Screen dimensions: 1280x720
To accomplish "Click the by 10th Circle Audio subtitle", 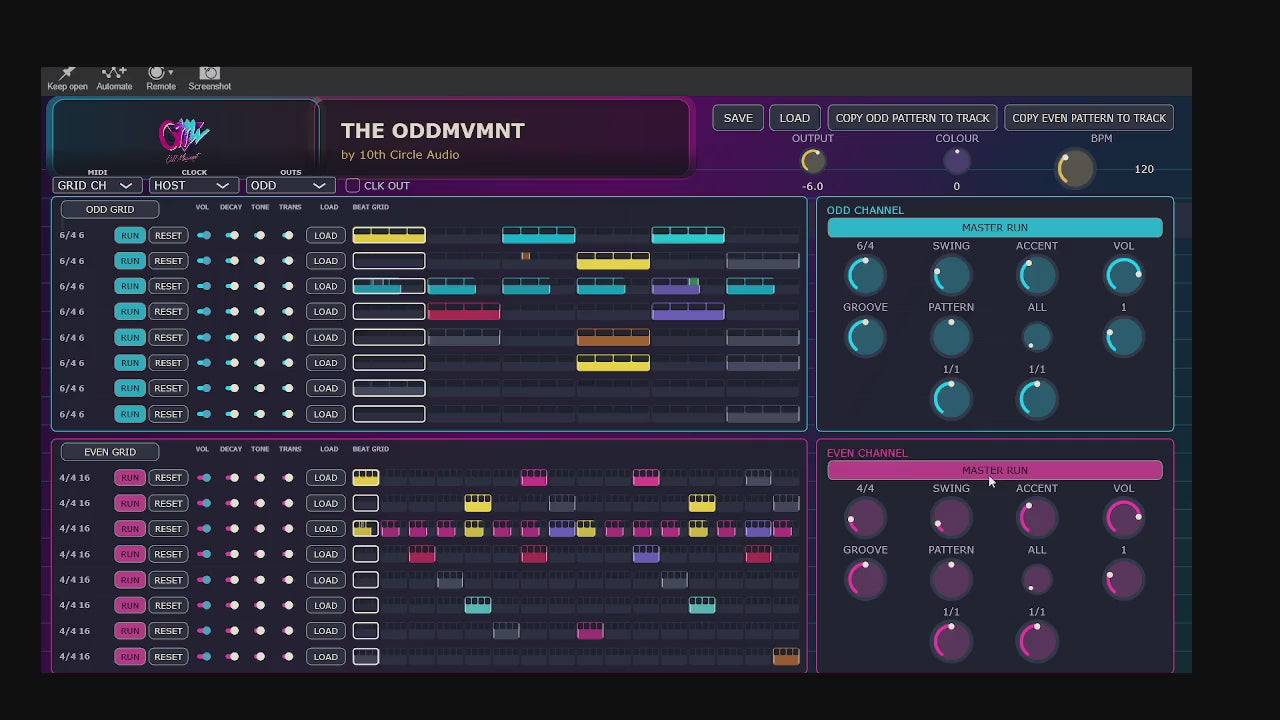I will pyautogui.click(x=400, y=155).
